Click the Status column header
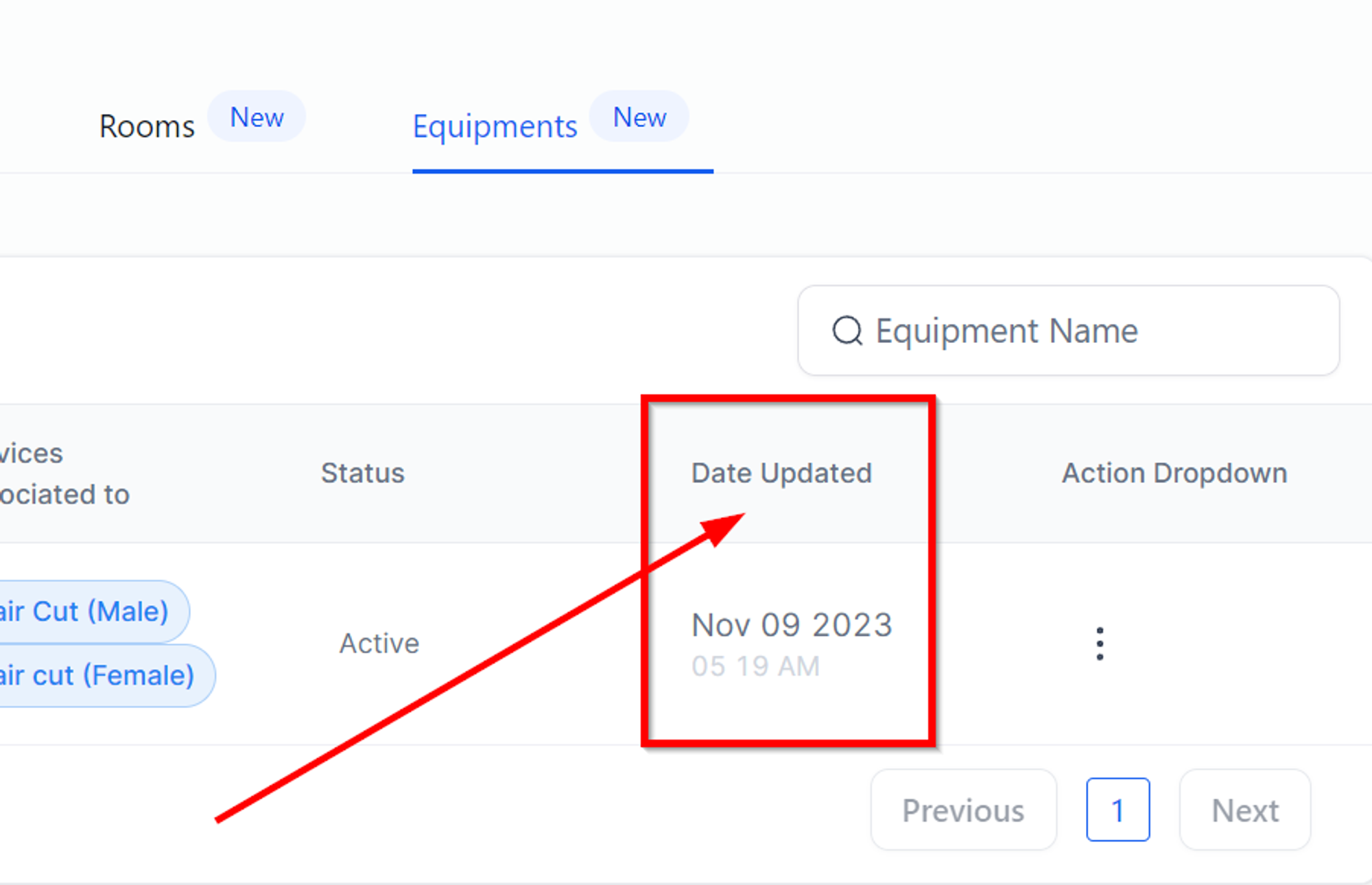 (363, 473)
